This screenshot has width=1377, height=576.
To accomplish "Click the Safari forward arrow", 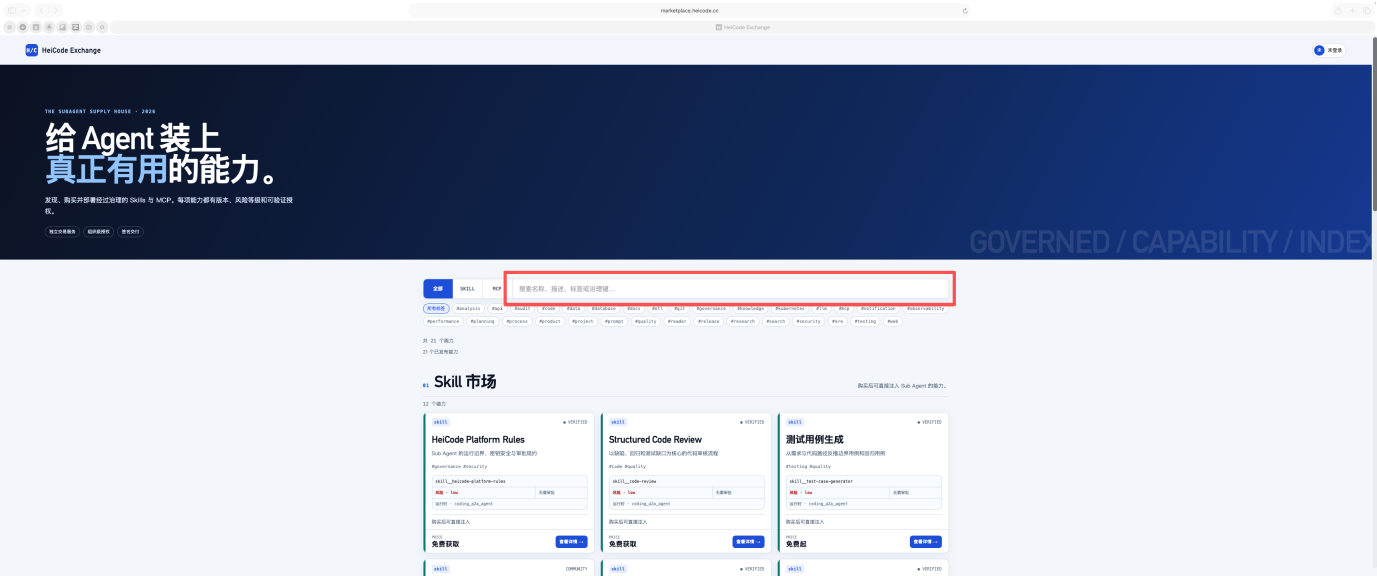I will tap(55, 10).
